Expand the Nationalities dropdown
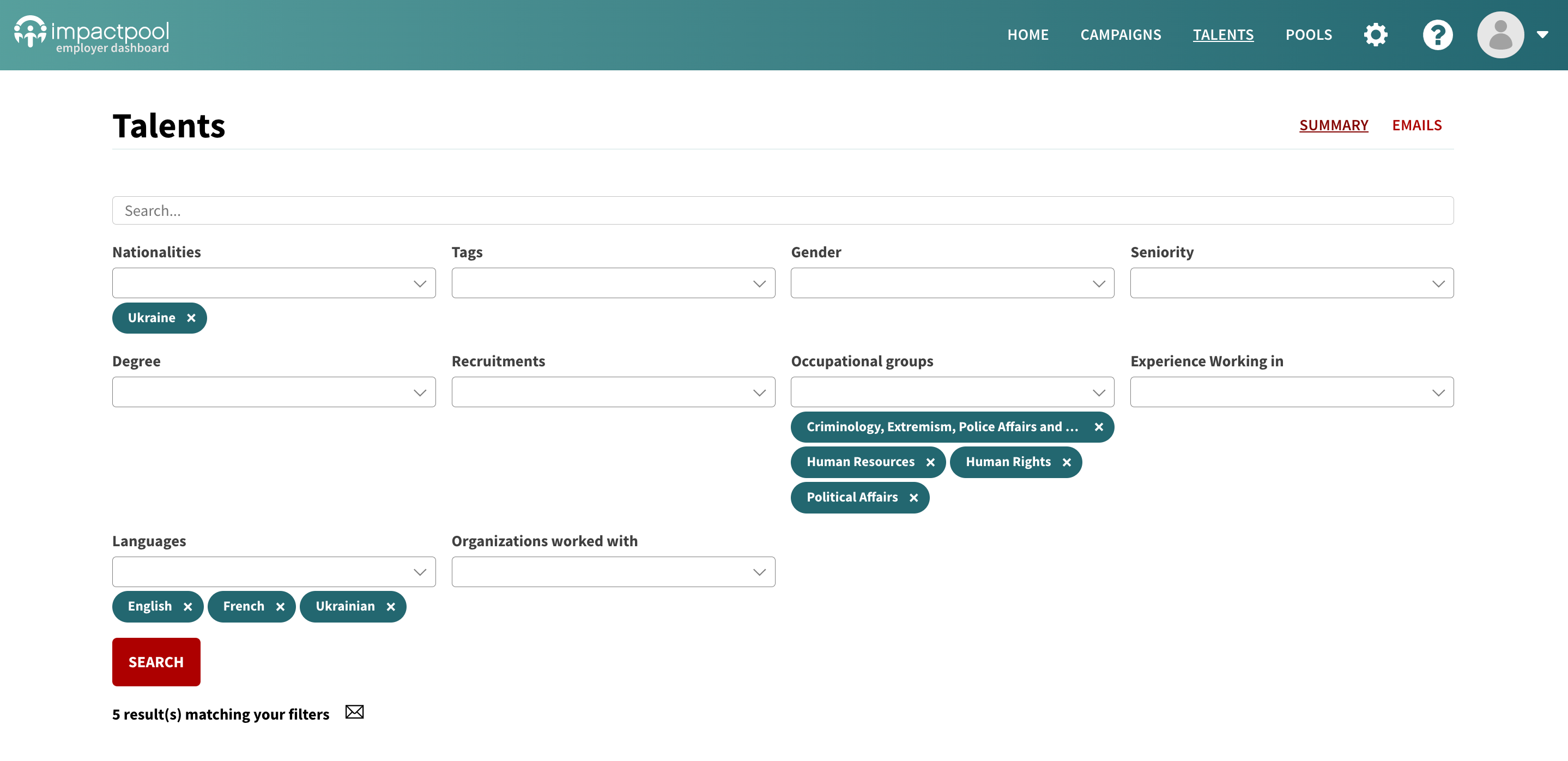Screen dimensions: 1568x761 (x=274, y=283)
